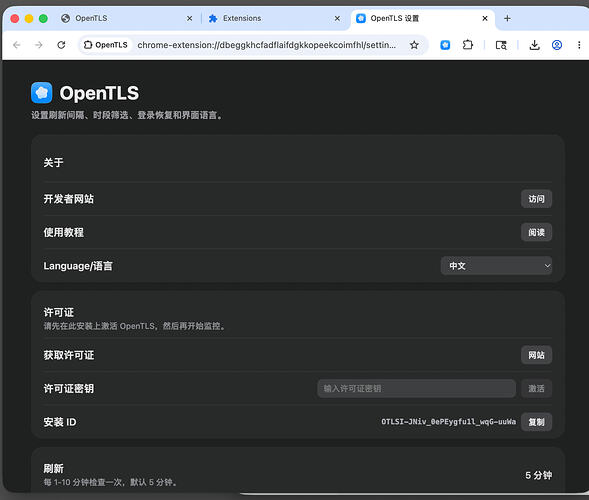Click the yellow minimize window button
Screen dimensions: 589x500
click(29, 18)
